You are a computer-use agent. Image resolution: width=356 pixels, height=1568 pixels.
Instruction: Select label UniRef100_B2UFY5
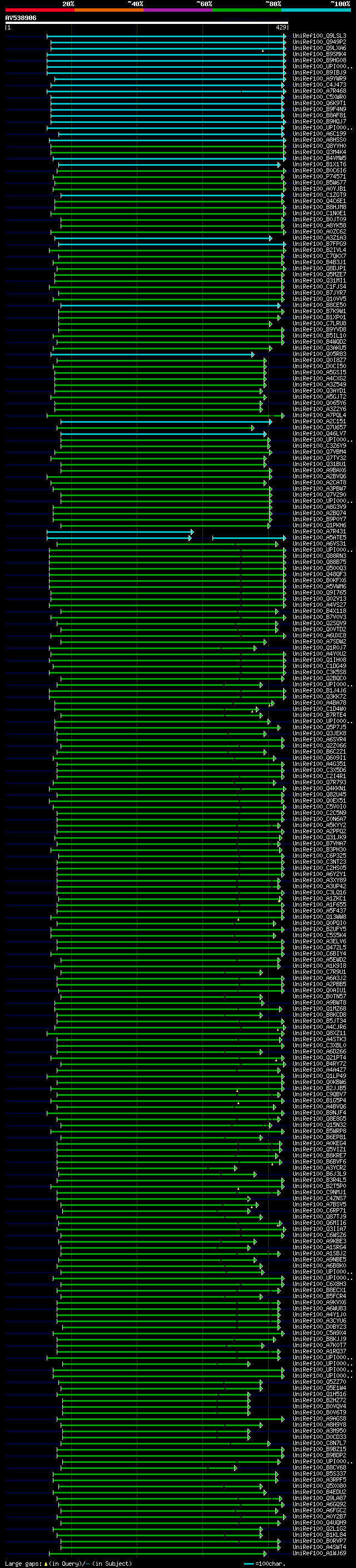[x=319, y=929]
